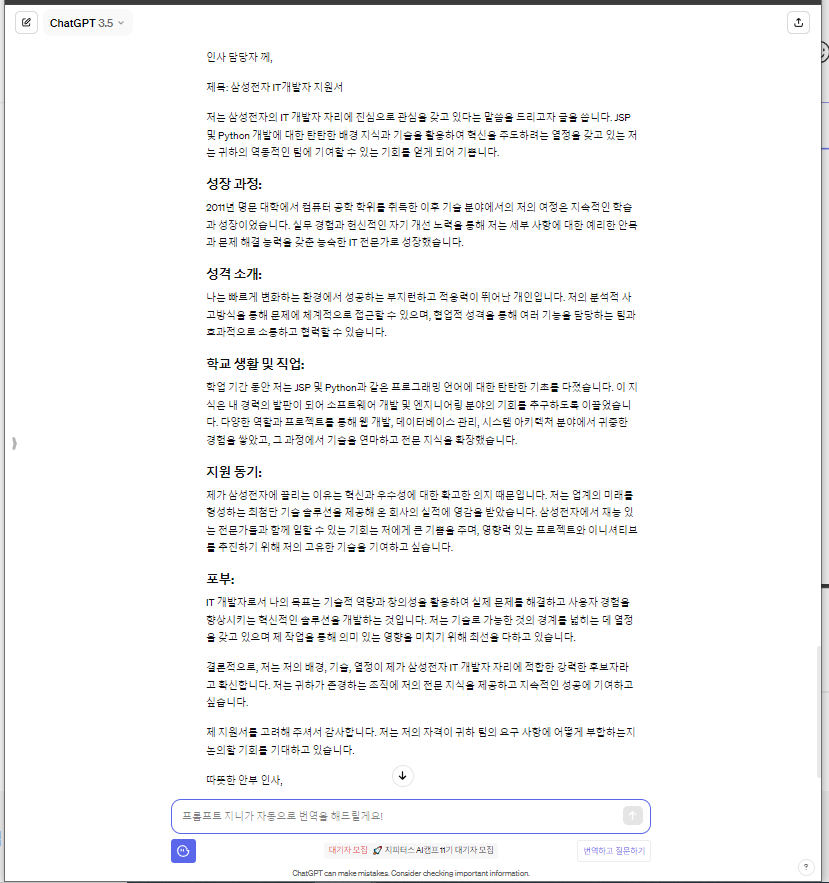
Task: Click the scroll-to-bottom arrow button
Action: pyautogui.click(x=402, y=776)
